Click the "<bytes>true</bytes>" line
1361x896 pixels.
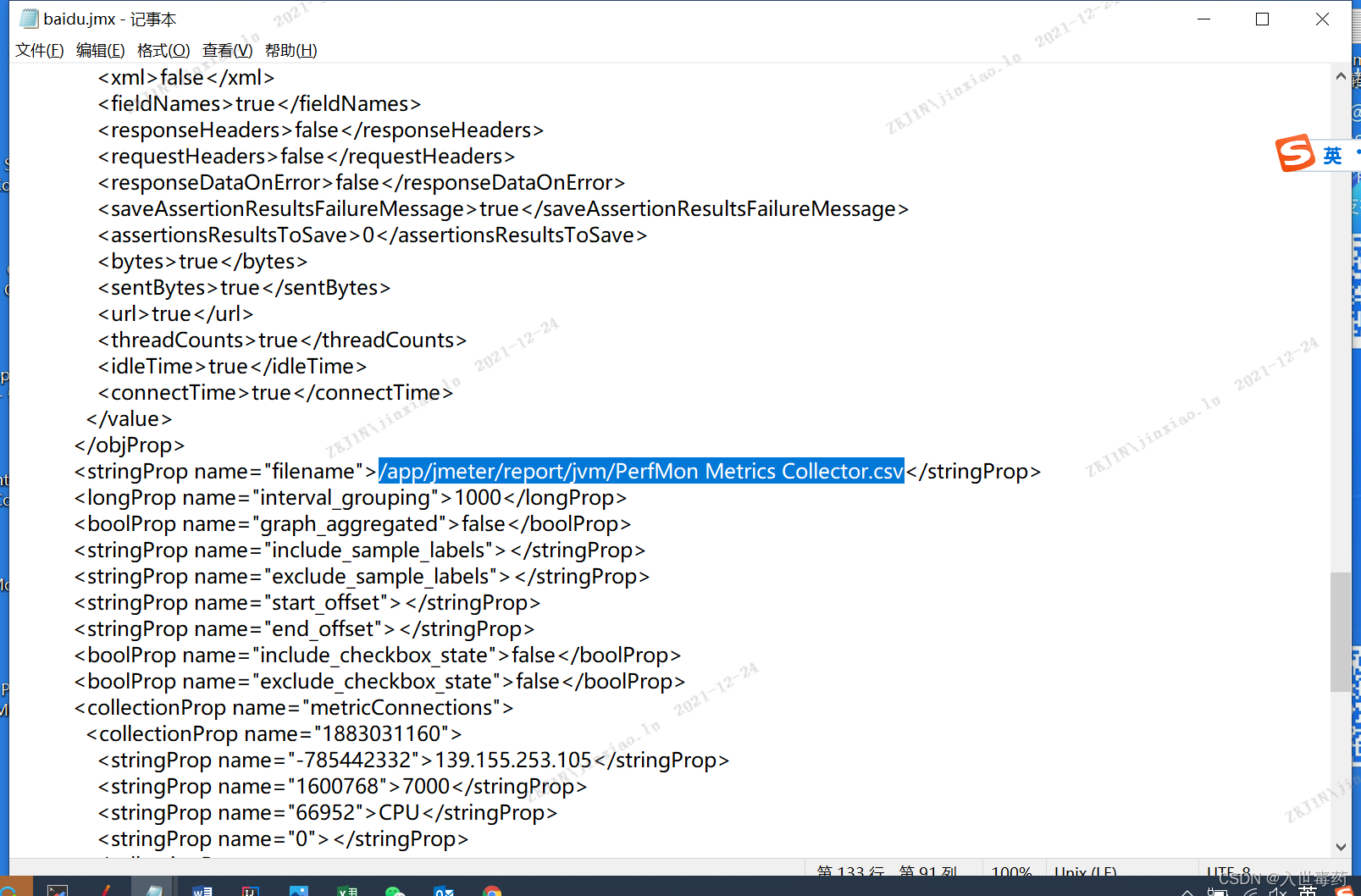tap(202, 262)
